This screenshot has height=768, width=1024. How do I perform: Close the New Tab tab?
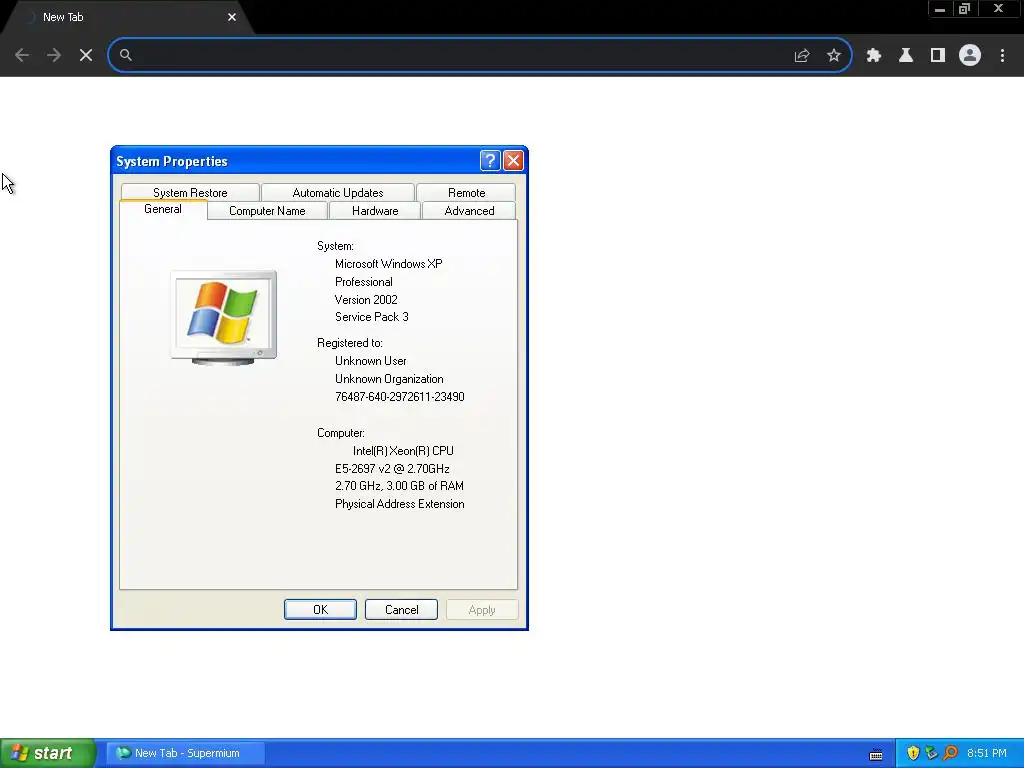click(232, 17)
